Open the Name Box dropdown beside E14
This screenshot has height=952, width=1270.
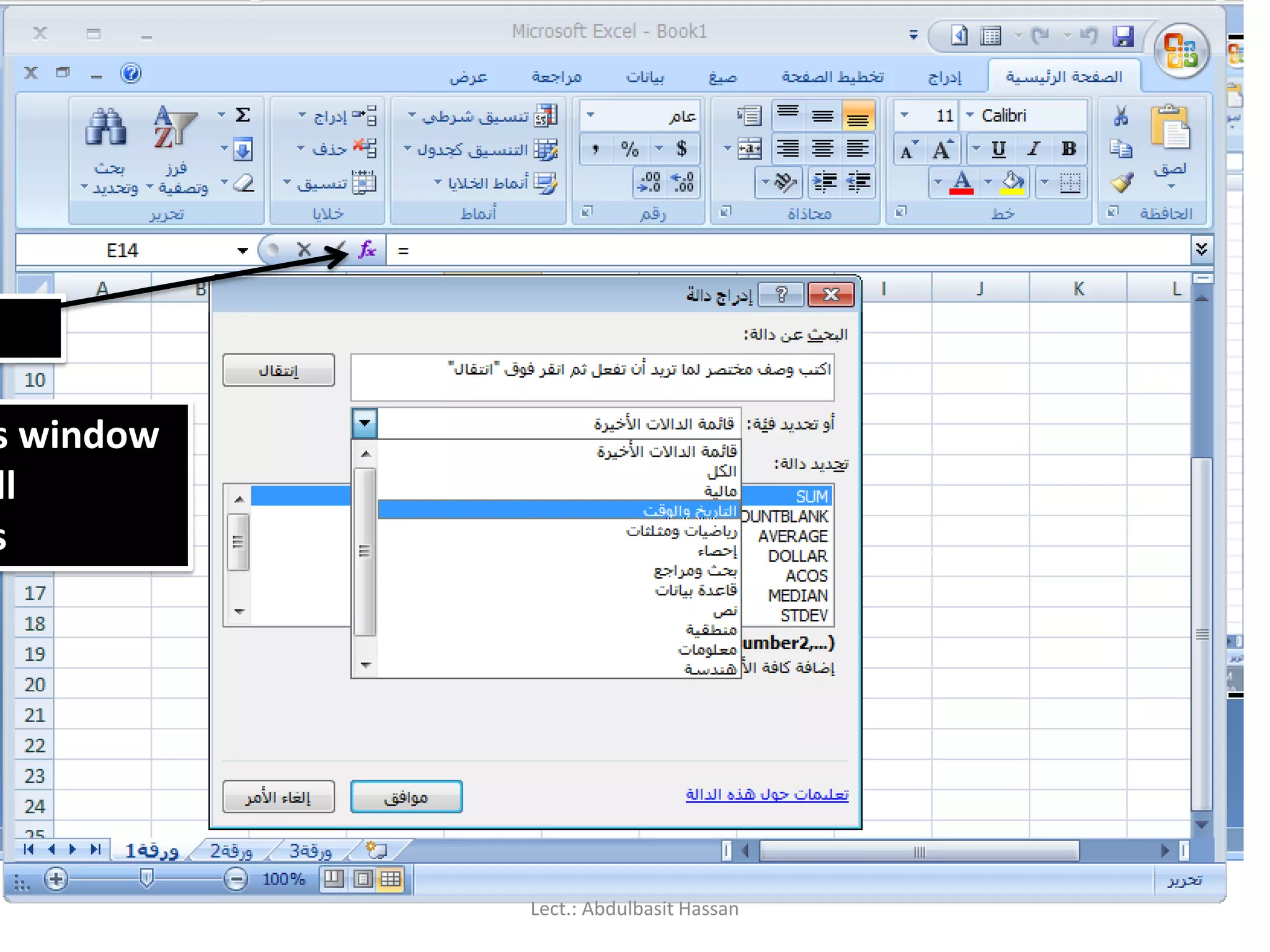coord(242,250)
